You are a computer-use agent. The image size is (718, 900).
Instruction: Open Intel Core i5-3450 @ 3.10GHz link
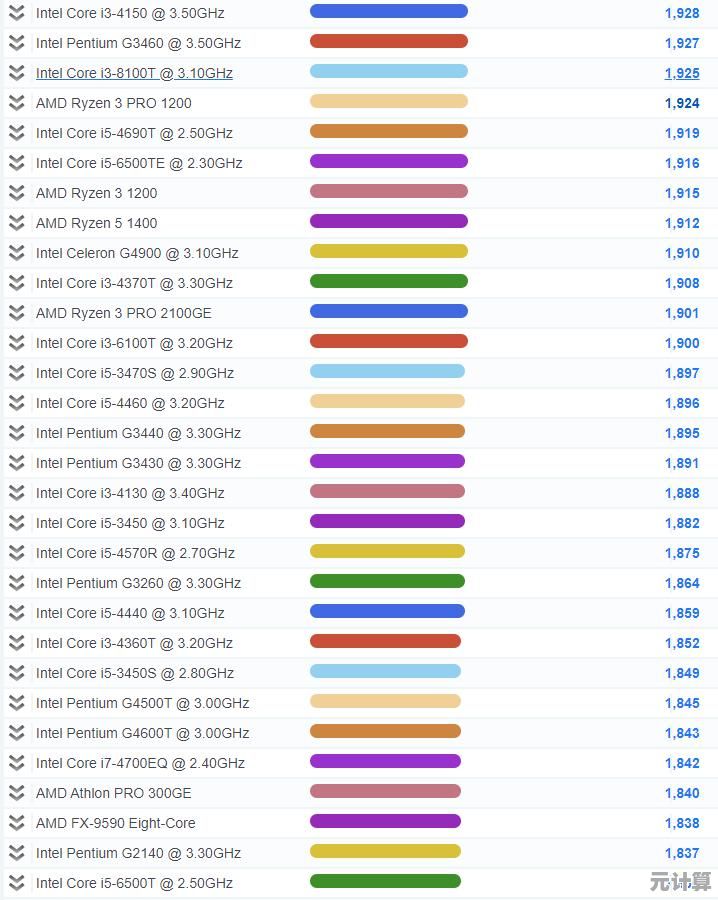(130, 523)
